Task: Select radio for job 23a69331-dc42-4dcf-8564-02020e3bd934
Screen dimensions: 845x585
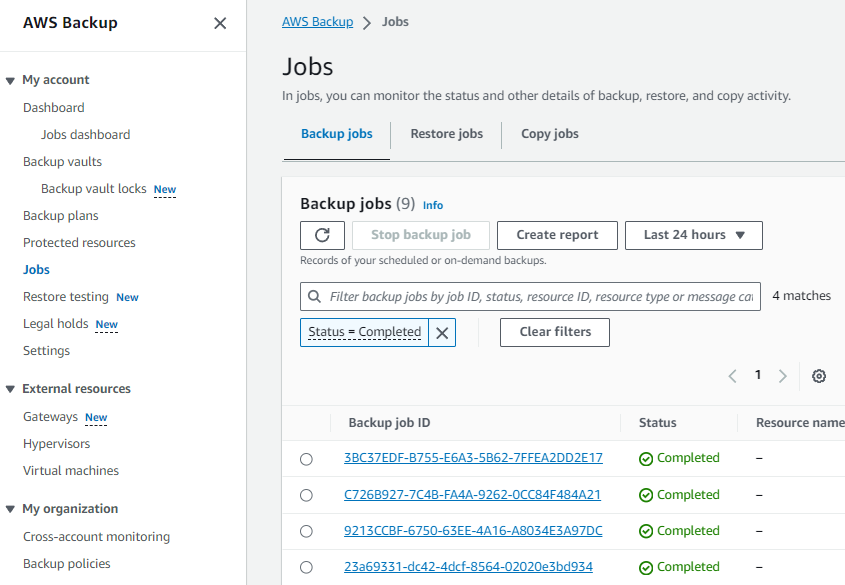Action: [306, 567]
